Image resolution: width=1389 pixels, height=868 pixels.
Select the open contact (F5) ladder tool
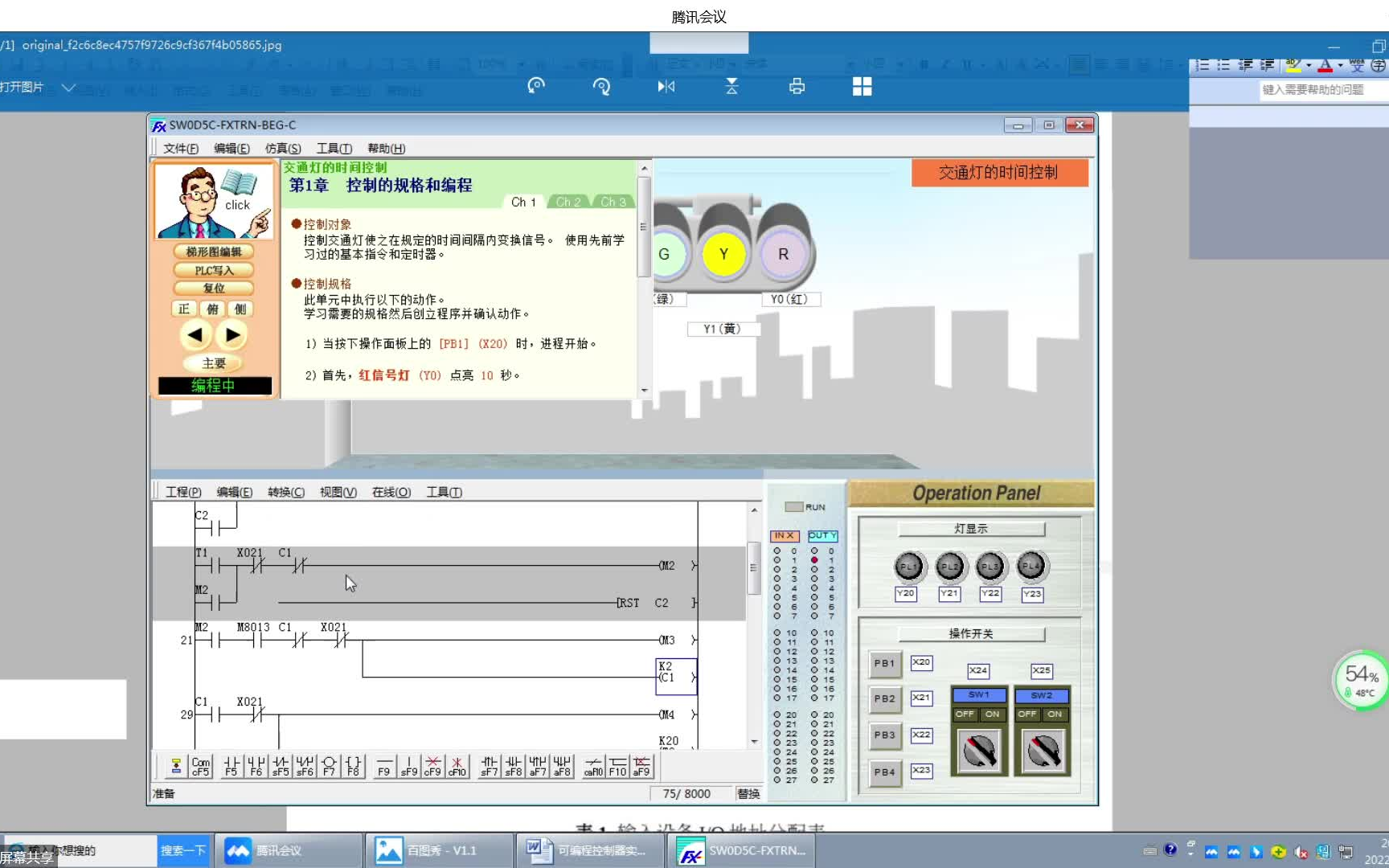(x=231, y=766)
